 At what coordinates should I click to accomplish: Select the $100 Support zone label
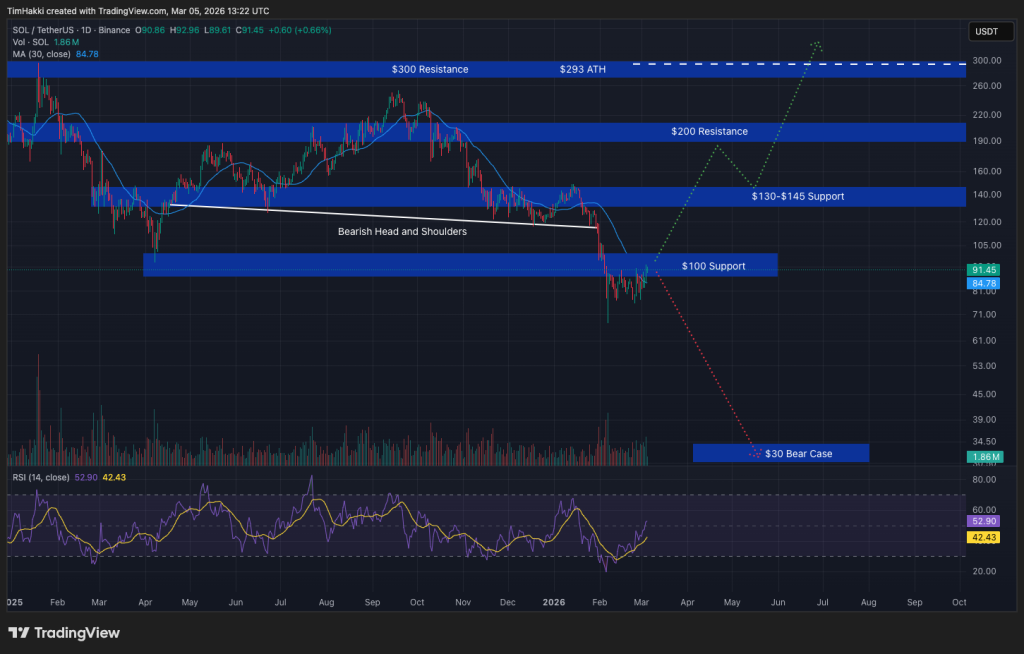(x=713, y=266)
